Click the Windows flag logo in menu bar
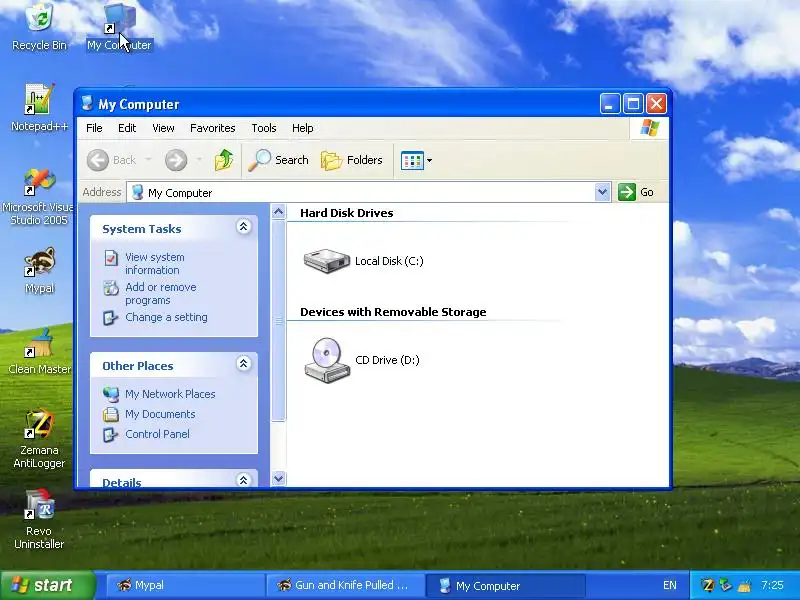 649,128
